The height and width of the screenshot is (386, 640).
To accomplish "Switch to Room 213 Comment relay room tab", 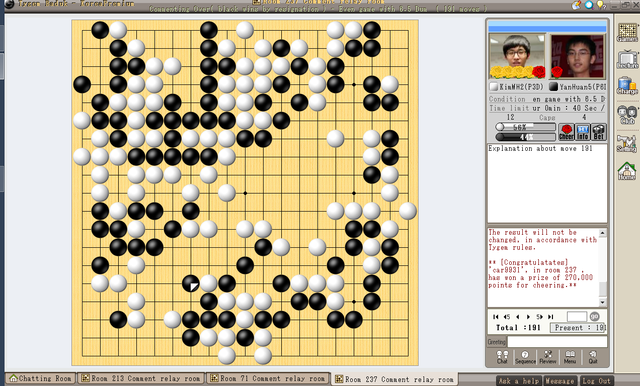I will coord(141,378).
